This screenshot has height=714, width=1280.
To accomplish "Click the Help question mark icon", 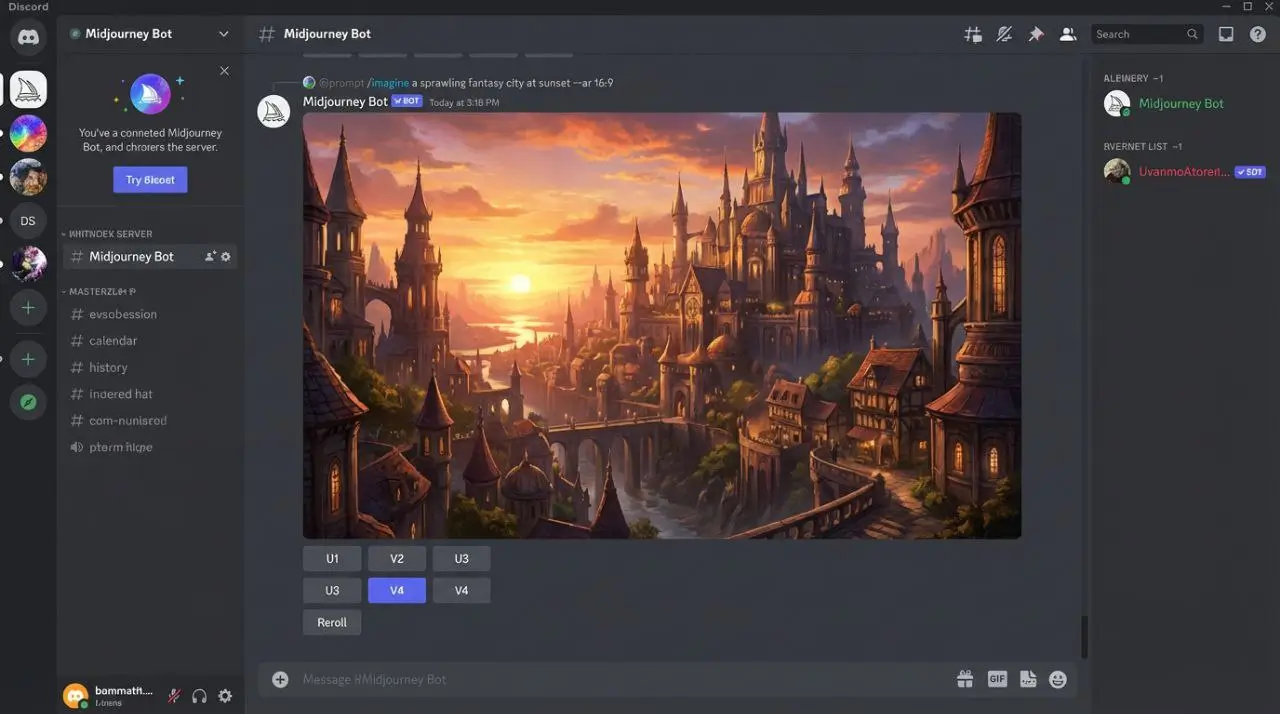I will pos(1258,34).
